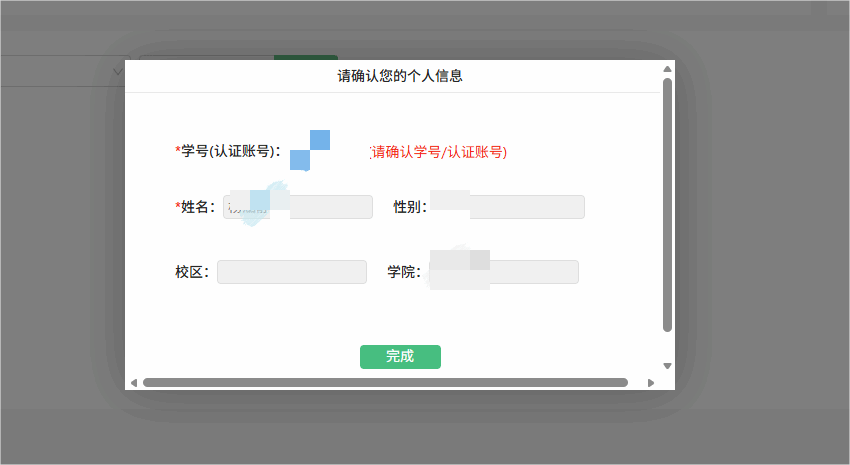Click the 学号(认证账号) label
This screenshot has width=850, height=465.
click(x=228, y=151)
